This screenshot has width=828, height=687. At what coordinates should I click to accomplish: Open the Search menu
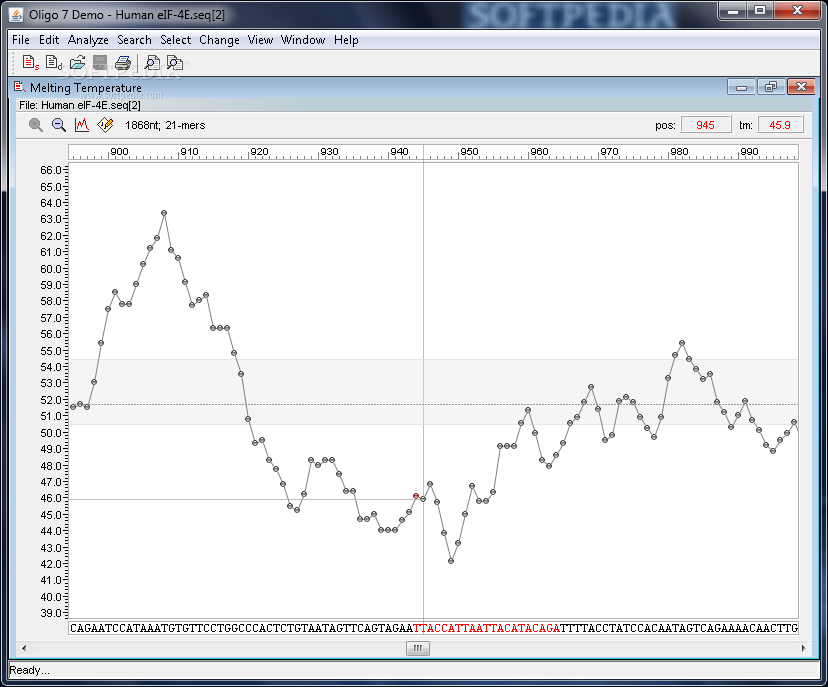tap(134, 40)
